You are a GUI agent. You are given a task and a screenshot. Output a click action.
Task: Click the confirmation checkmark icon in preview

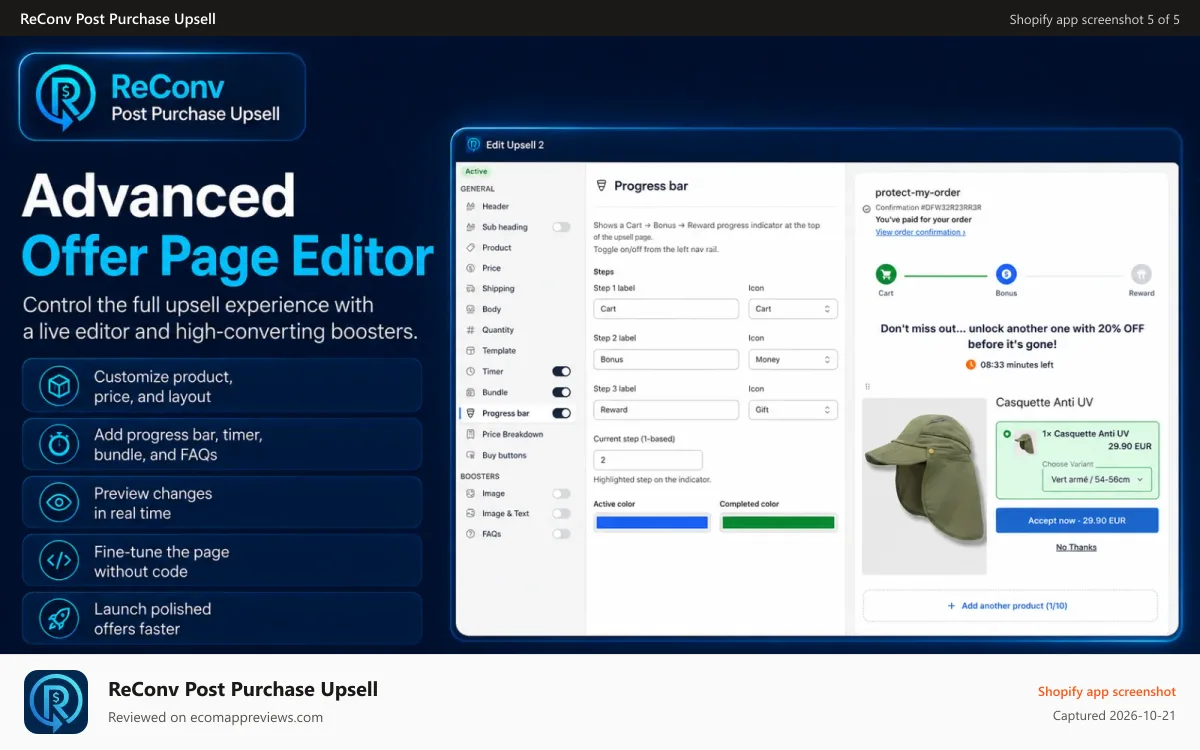pyautogui.click(x=866, y=209)
